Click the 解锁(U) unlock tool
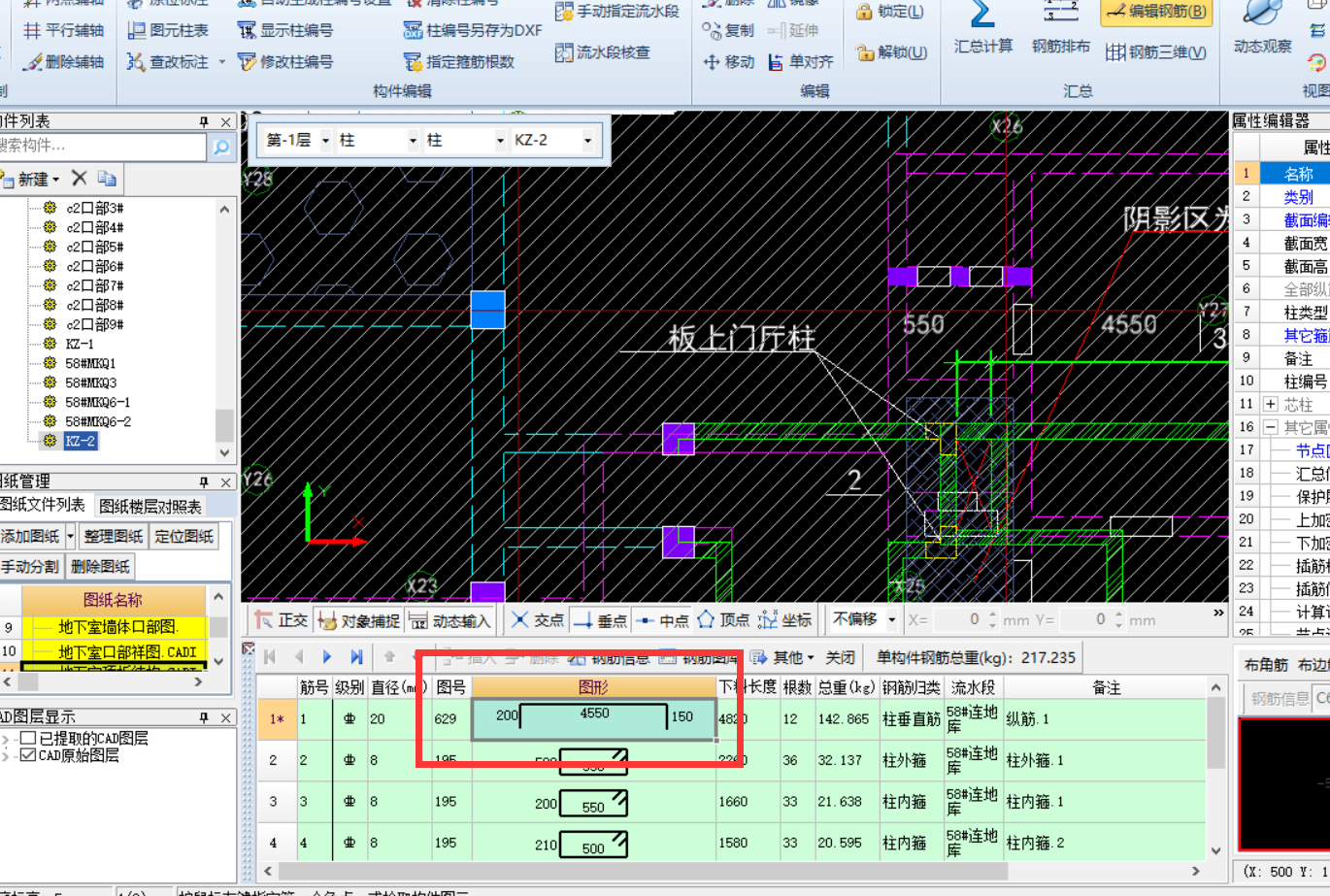 [891, 51]
